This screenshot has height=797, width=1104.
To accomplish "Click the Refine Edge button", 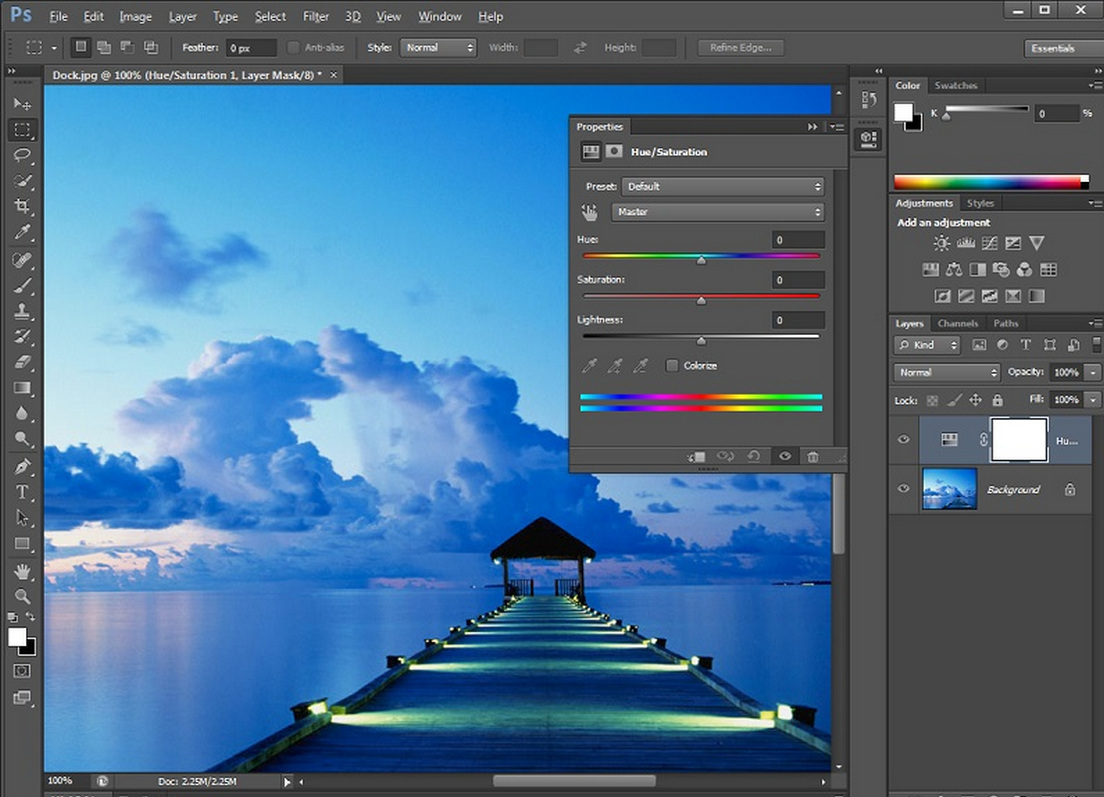I will point(740,47).
